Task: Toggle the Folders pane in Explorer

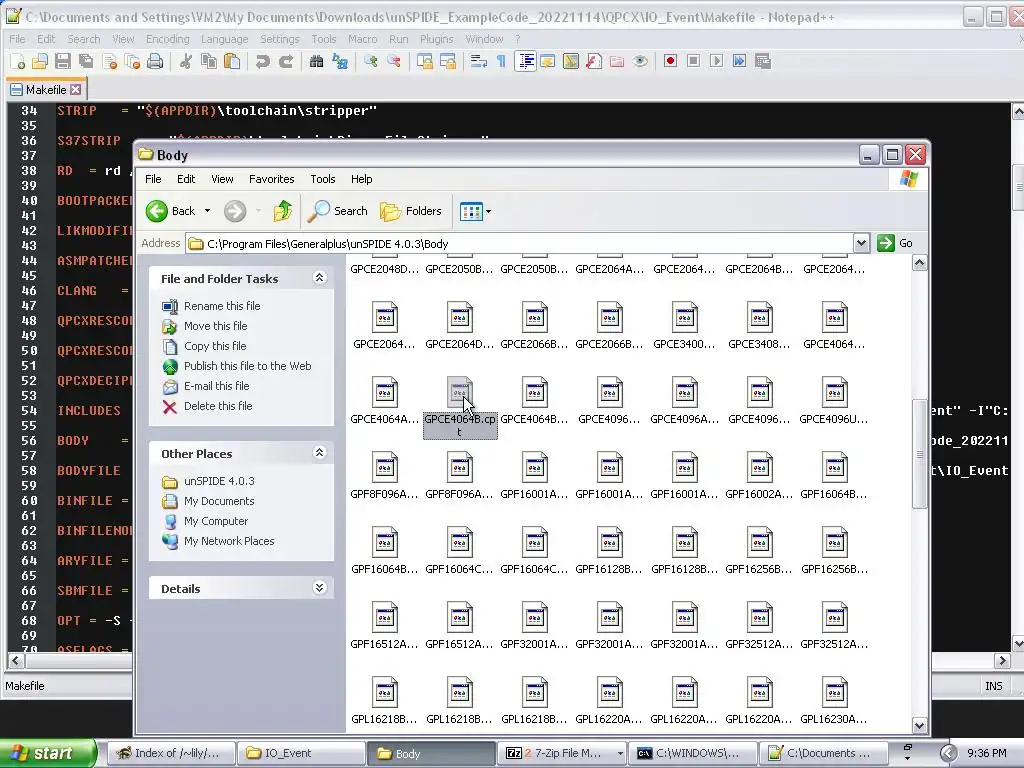Action: (411, 211)
